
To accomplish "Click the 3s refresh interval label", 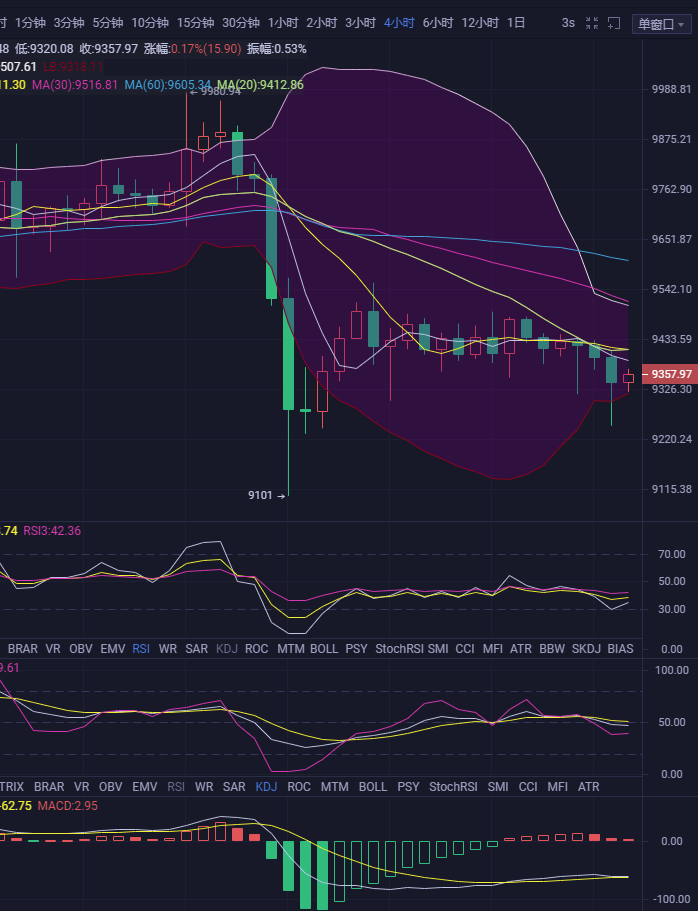I will [x=568, y=22].
